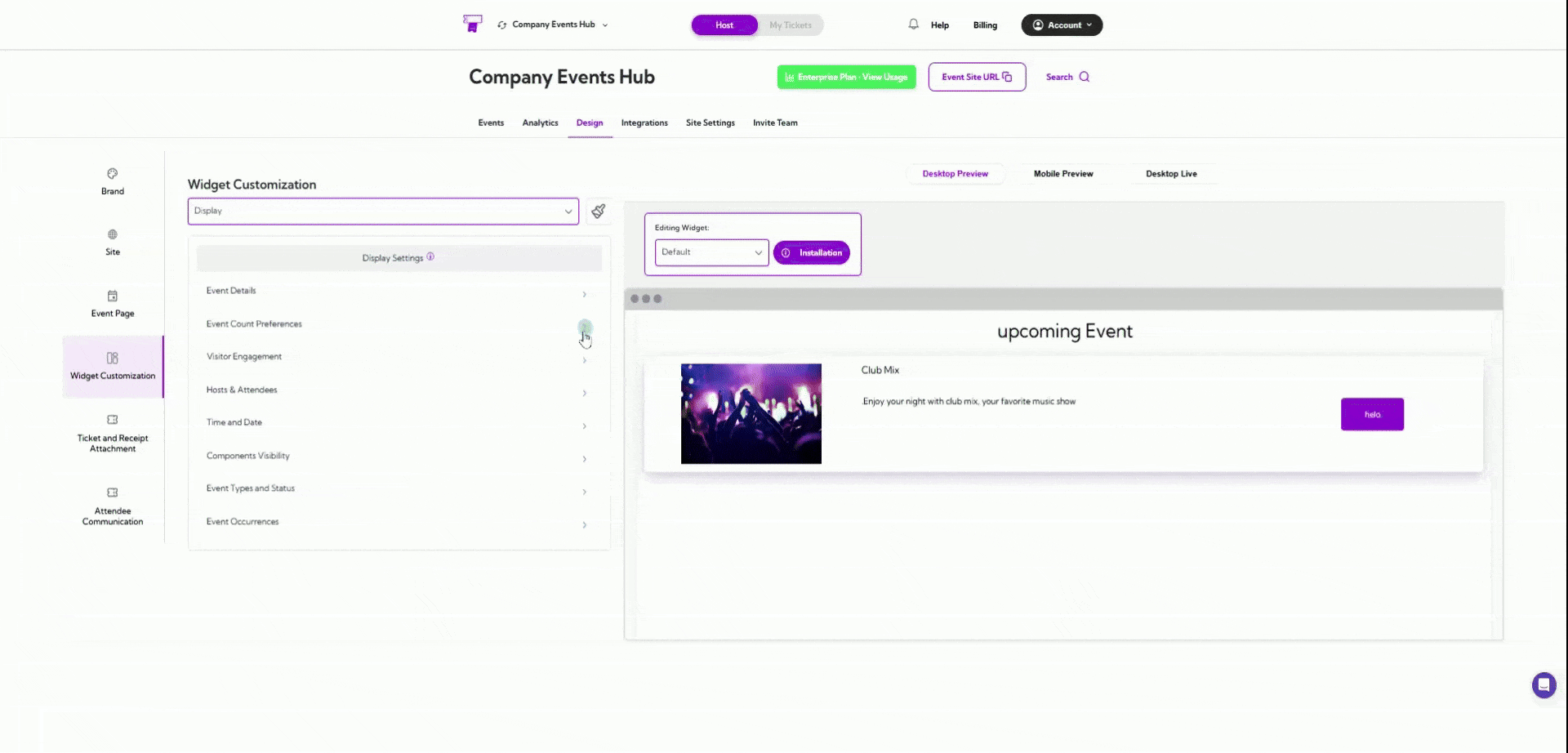
Task: Click the Search magnifier icon
Action: tap(1085, 77)
